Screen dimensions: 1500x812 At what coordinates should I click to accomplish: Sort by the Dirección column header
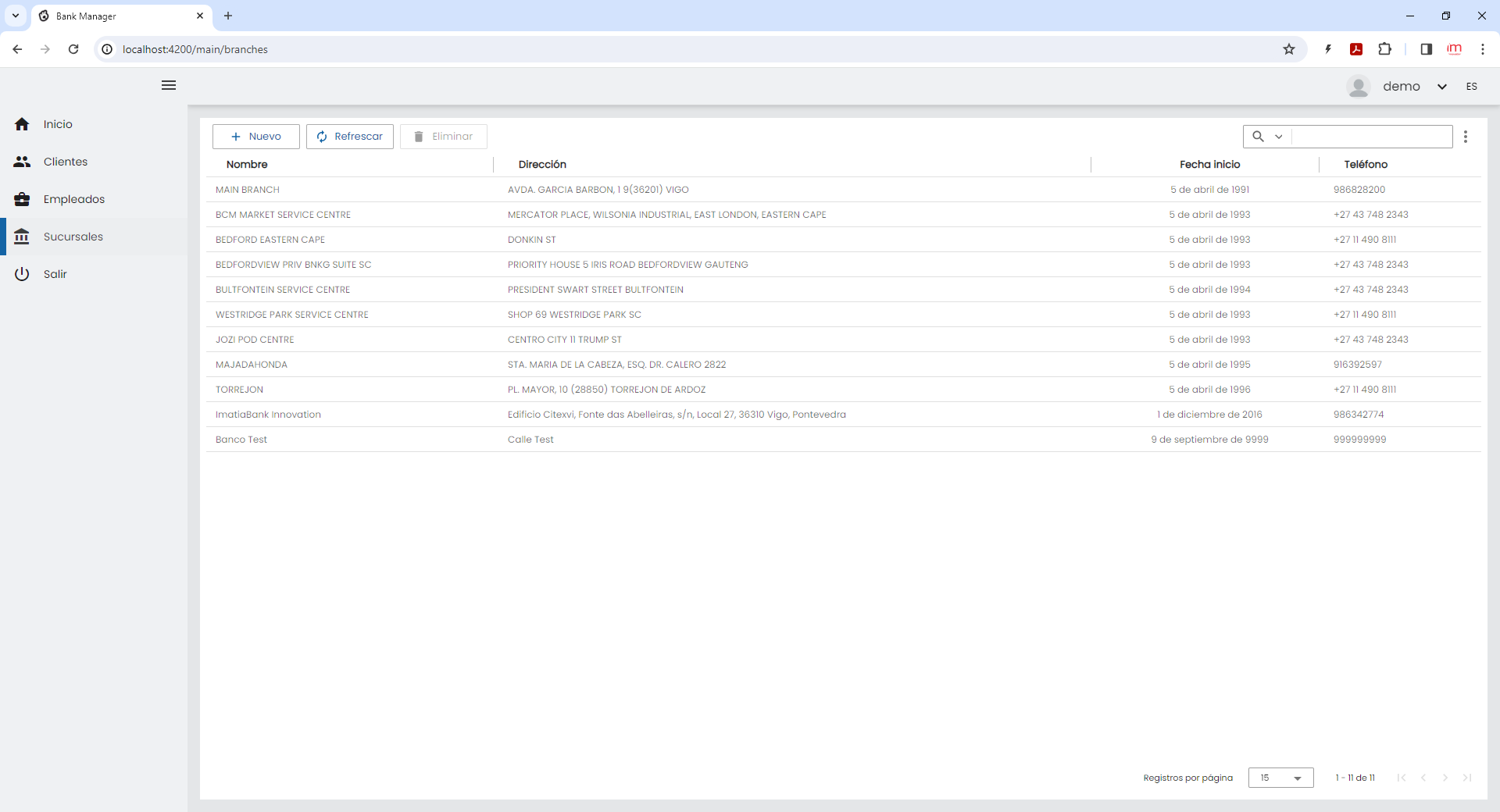click(542, 164)
